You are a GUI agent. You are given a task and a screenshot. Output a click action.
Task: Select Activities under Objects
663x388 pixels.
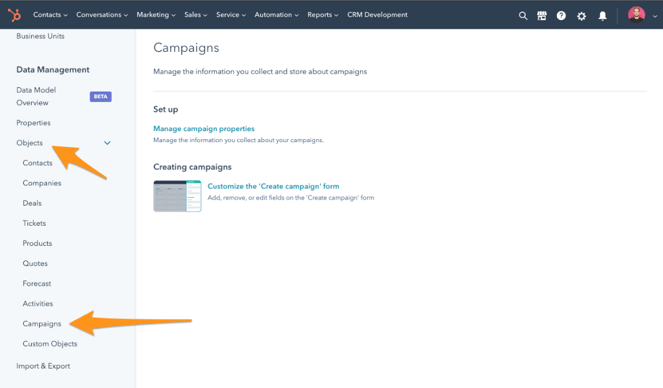38,303
